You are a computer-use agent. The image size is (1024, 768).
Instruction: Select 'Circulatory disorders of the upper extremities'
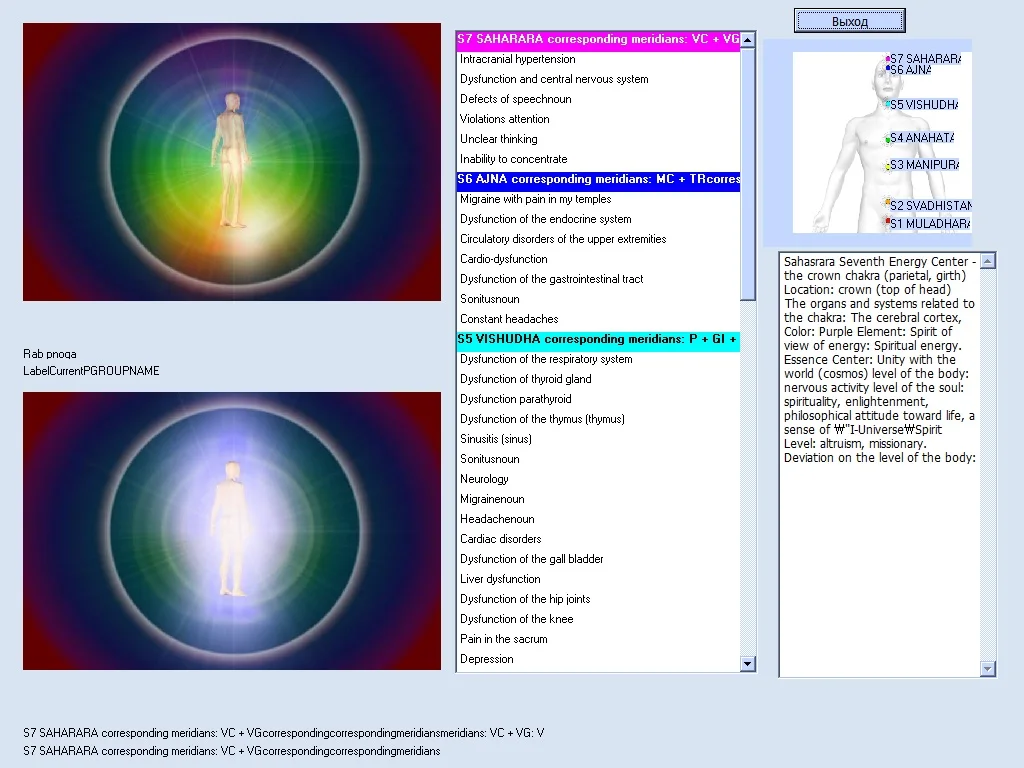(x=598, y=239)
